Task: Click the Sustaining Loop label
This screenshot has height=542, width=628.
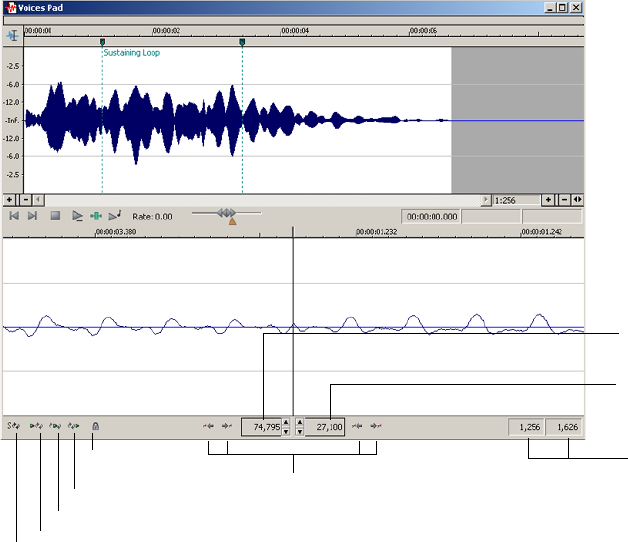Action: [x=132, y=53]
